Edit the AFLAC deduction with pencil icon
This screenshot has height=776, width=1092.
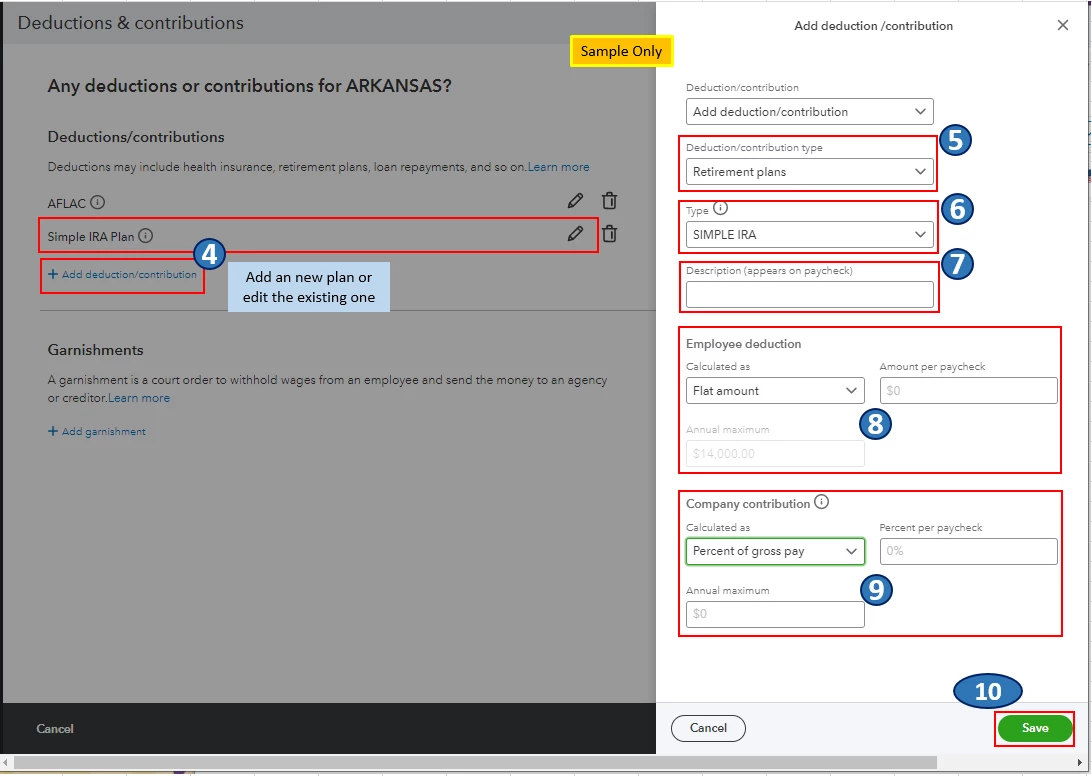point(575,201)
